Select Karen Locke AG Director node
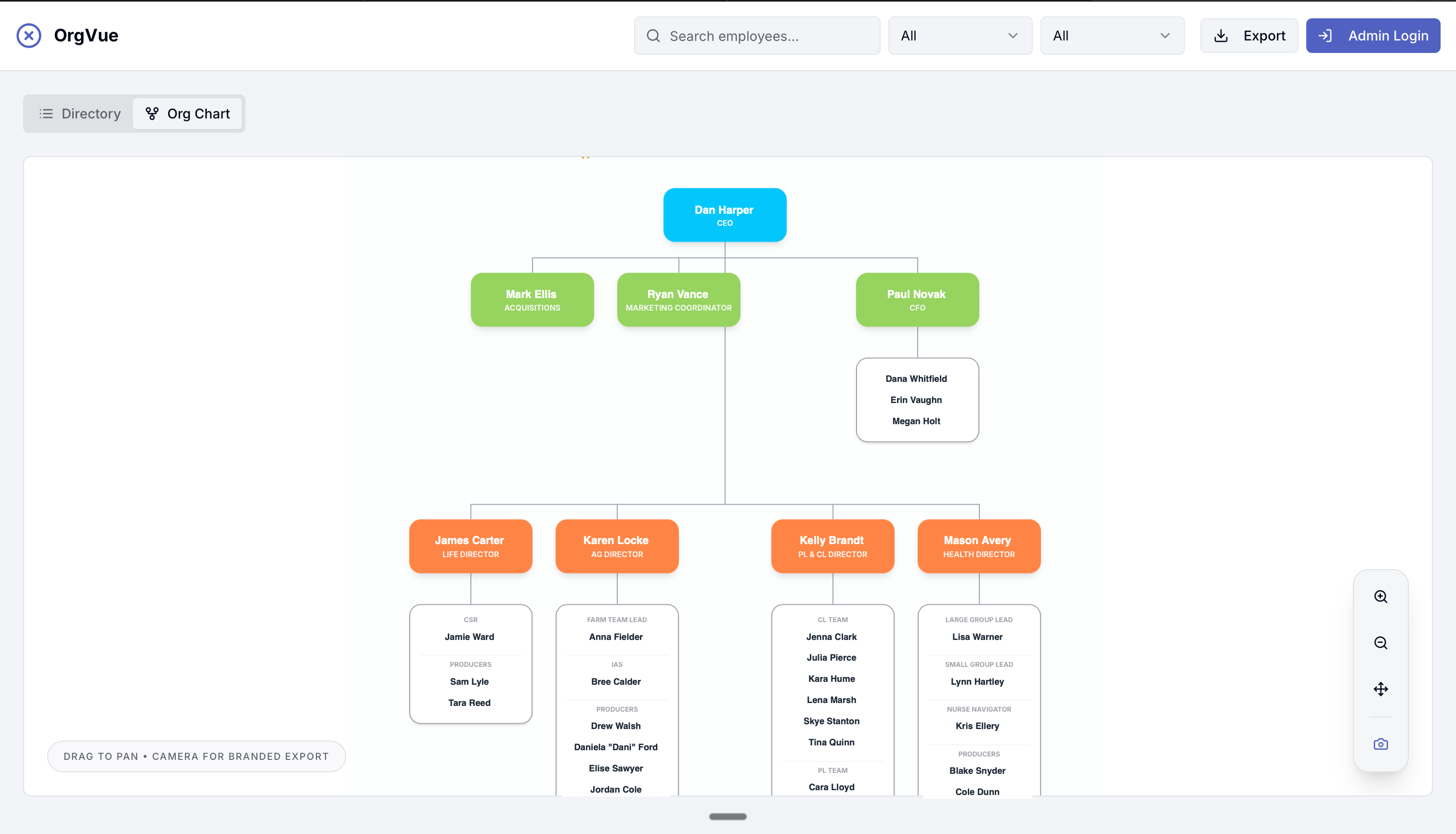The width and height of the screenshot is (1456, 834). pyautogui.click(x=617, y=546)
